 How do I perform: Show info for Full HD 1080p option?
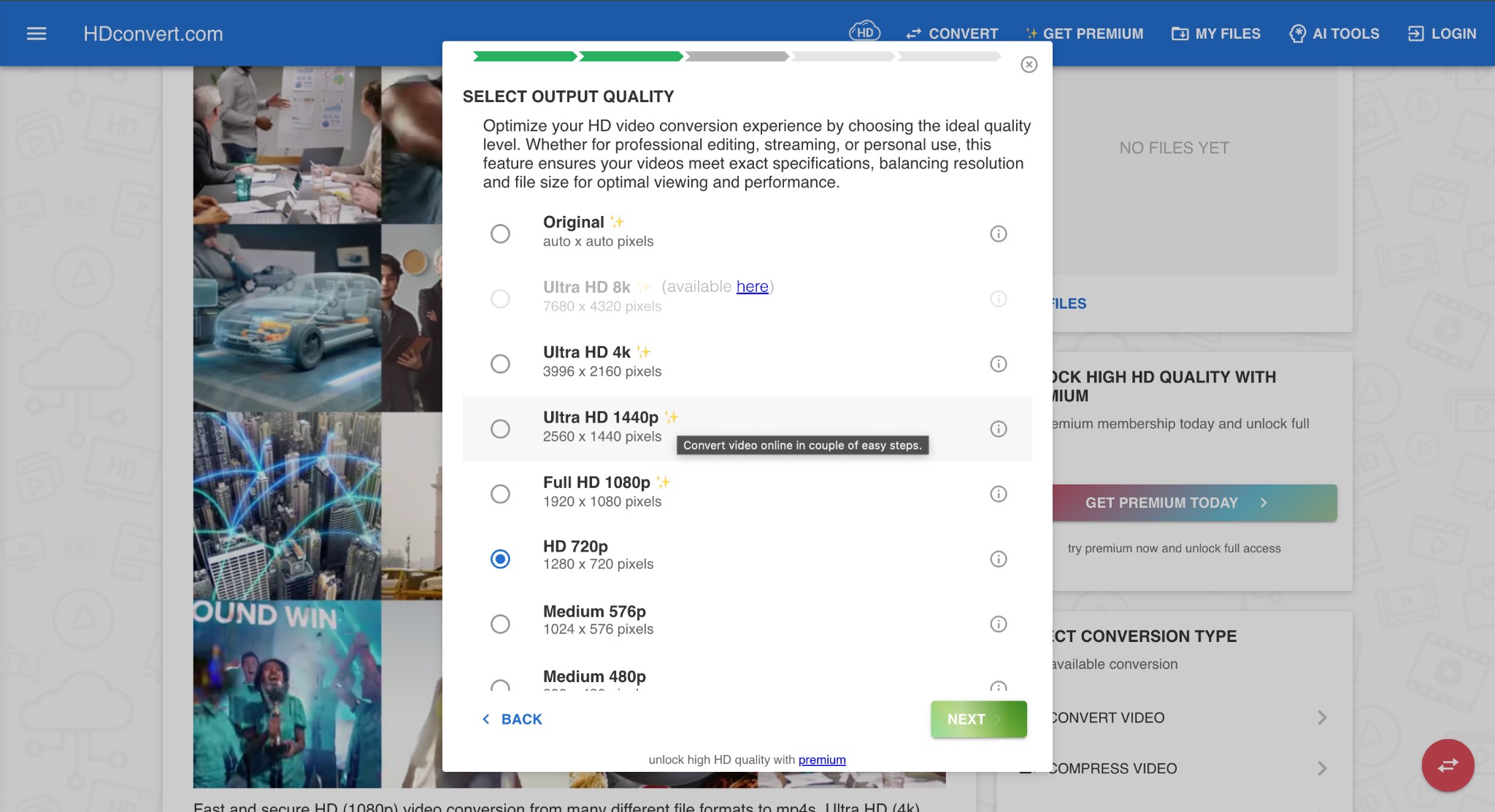click(998, 494)
